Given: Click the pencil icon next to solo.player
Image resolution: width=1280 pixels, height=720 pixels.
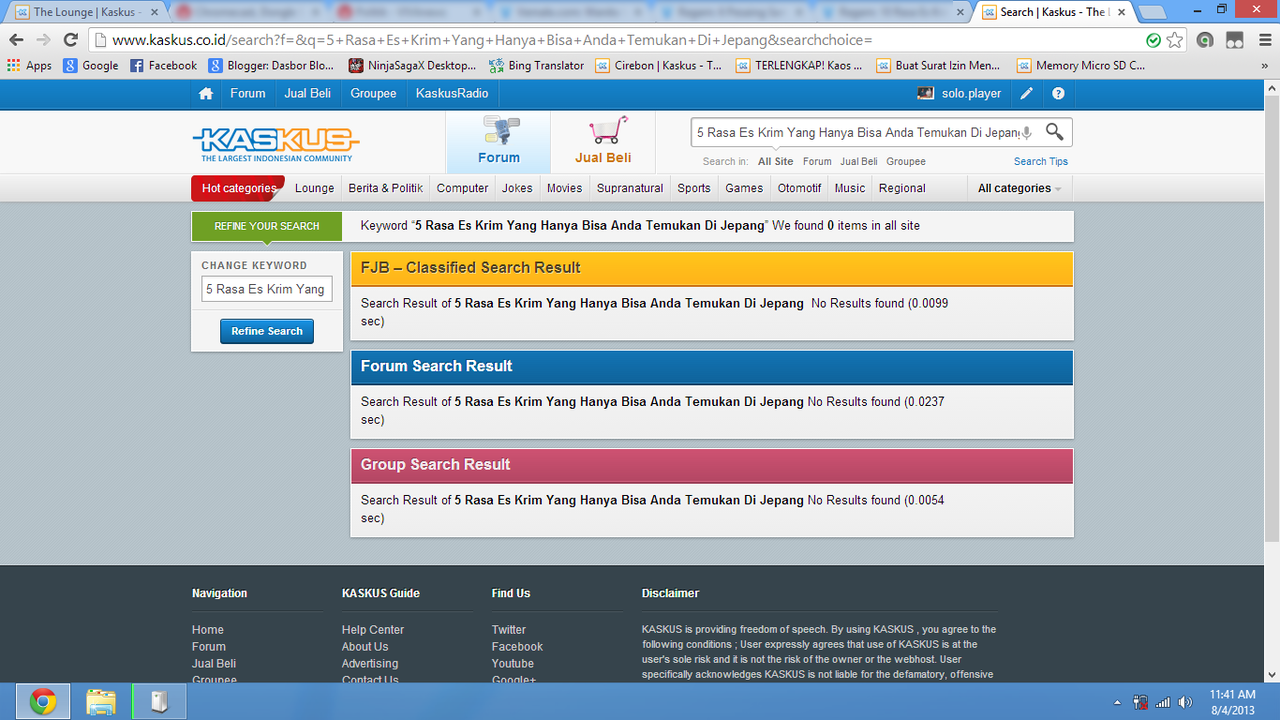Looking at the screenshot, I should (1027, 93).
